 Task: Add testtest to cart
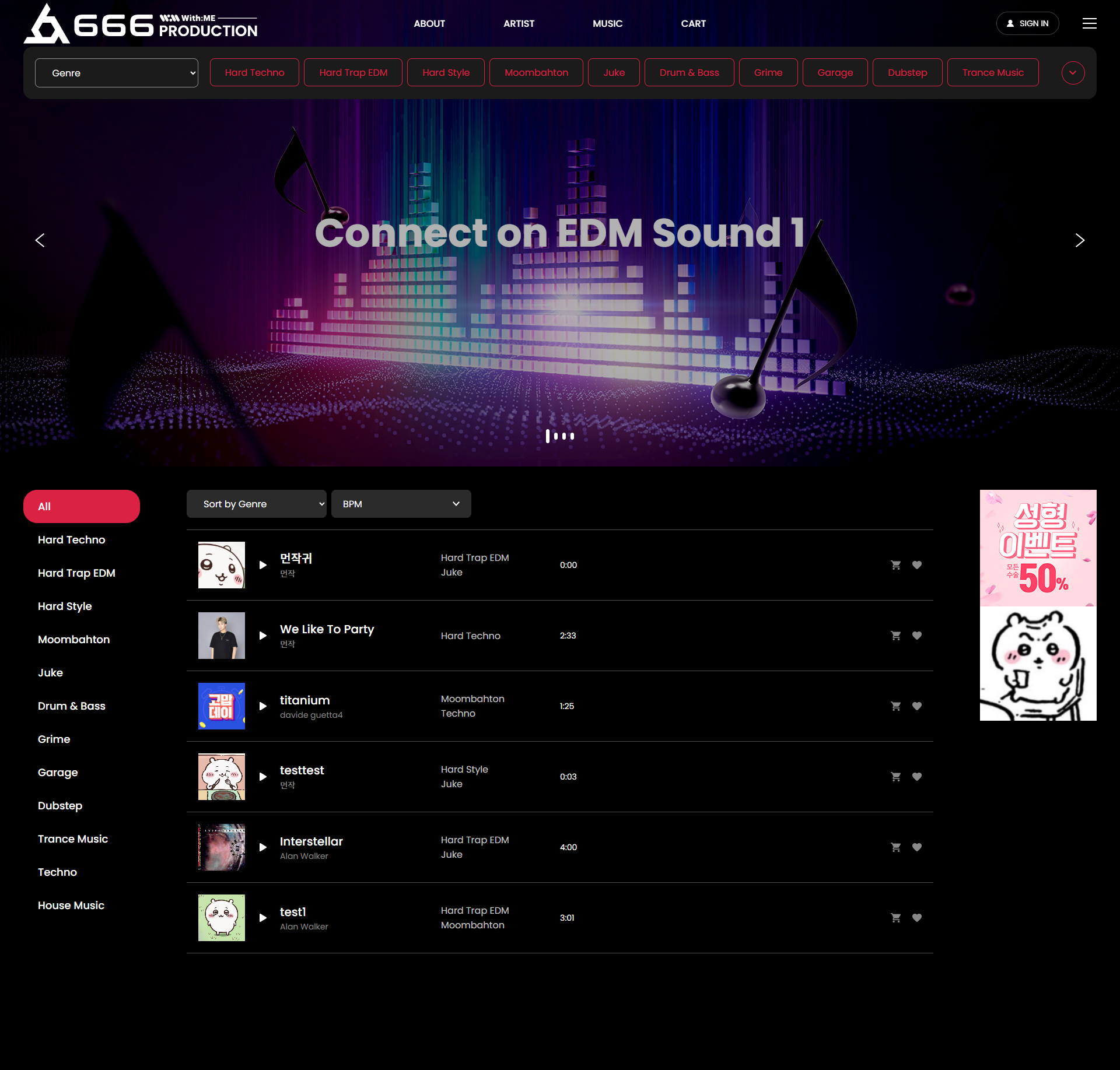896,777
